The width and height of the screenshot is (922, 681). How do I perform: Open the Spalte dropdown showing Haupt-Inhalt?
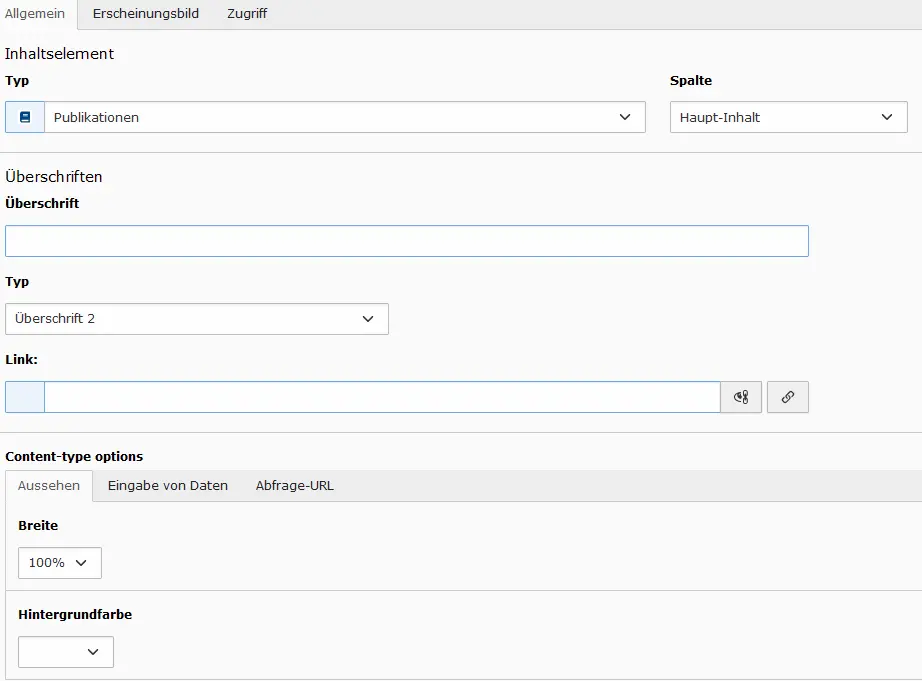click(x=789, y=117)
